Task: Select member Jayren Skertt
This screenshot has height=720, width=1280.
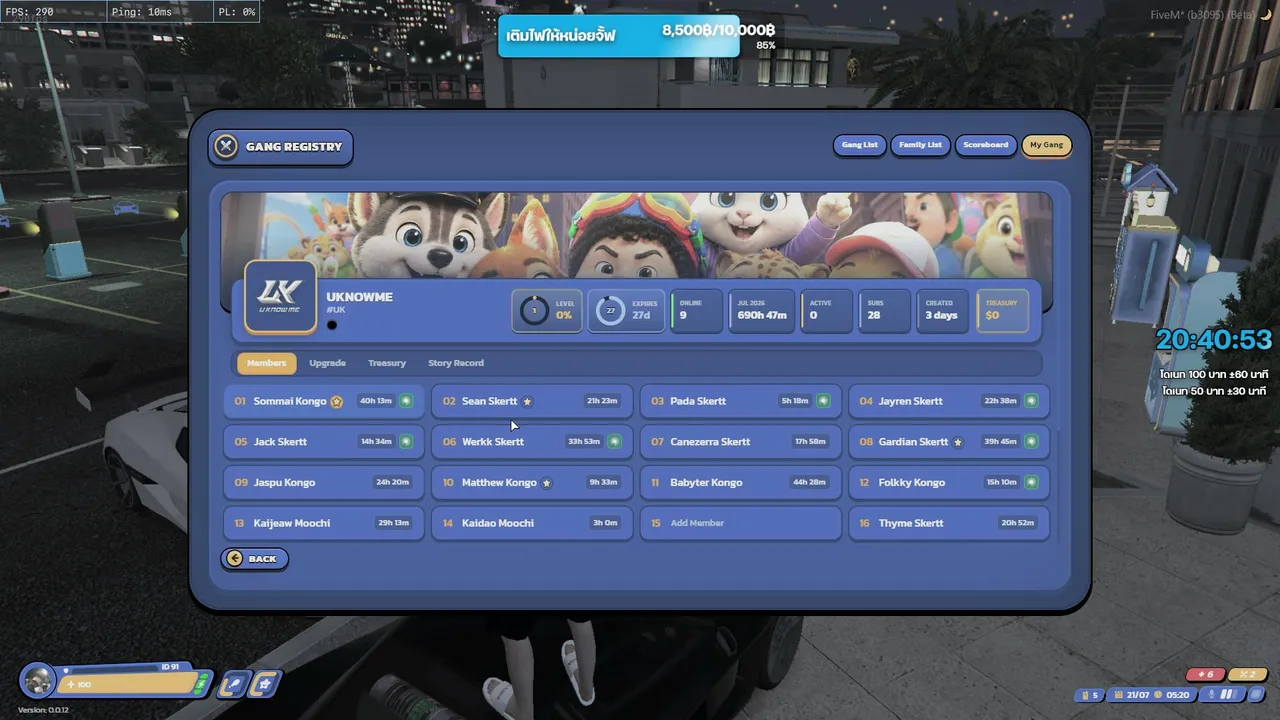Action: click(949, 401)
